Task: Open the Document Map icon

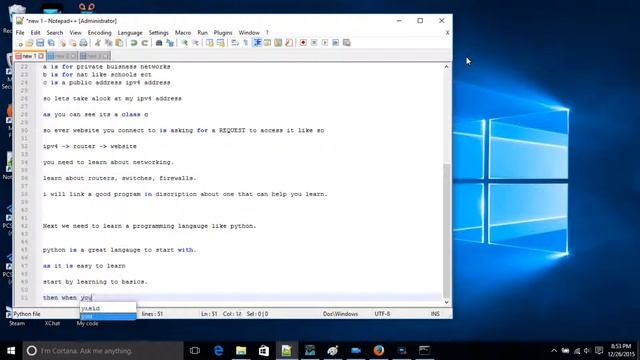Action: (278, 43)
